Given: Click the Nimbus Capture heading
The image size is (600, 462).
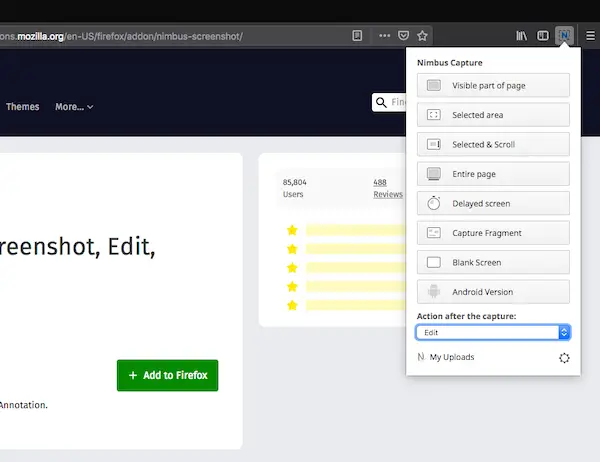Looking at the screenshot, I should (x=450, y=63).
